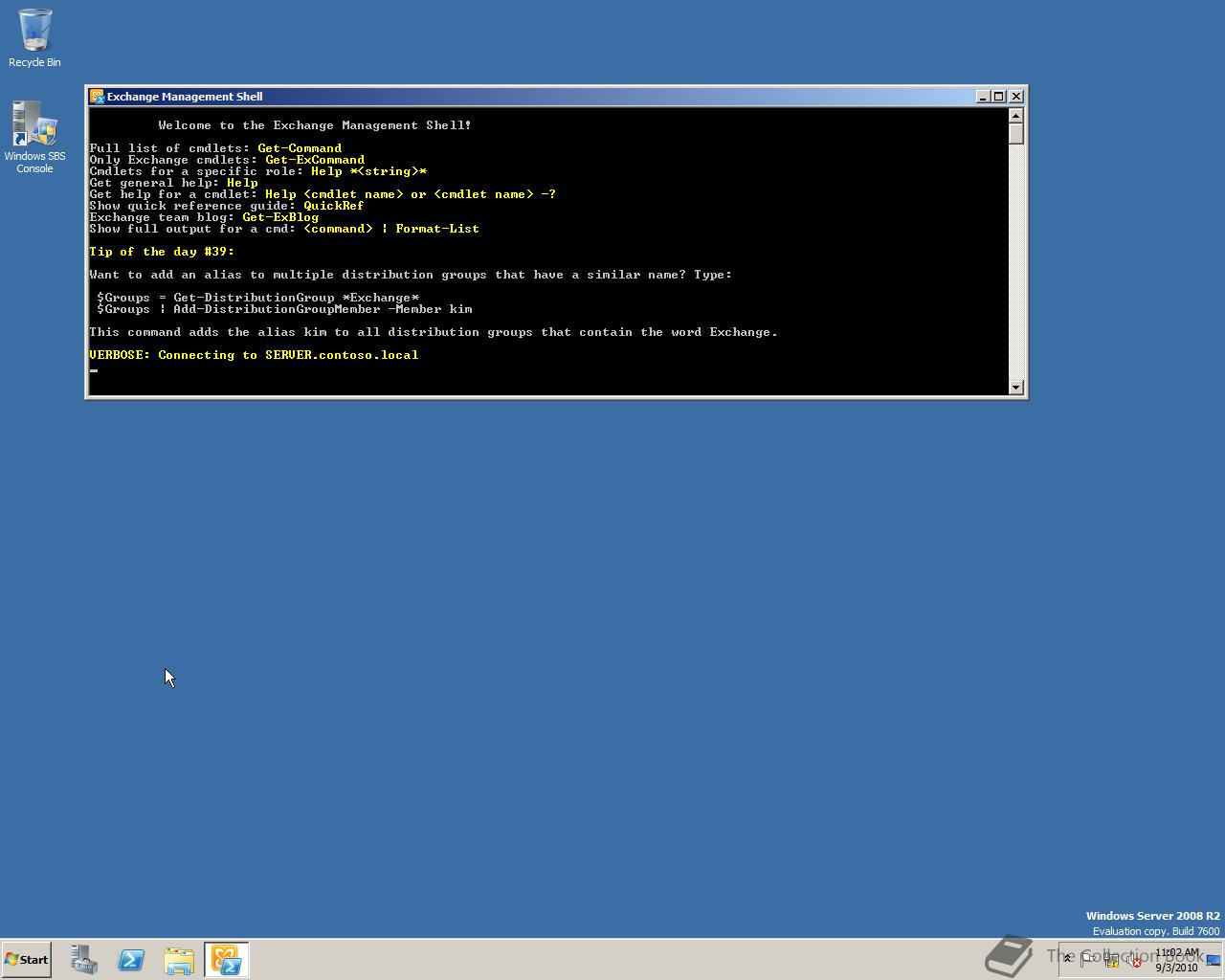This screenshot has height=980, width=1225.
Task: Click the Exchange Management Shell title bar icon
Action: click(x=97, y=97)
